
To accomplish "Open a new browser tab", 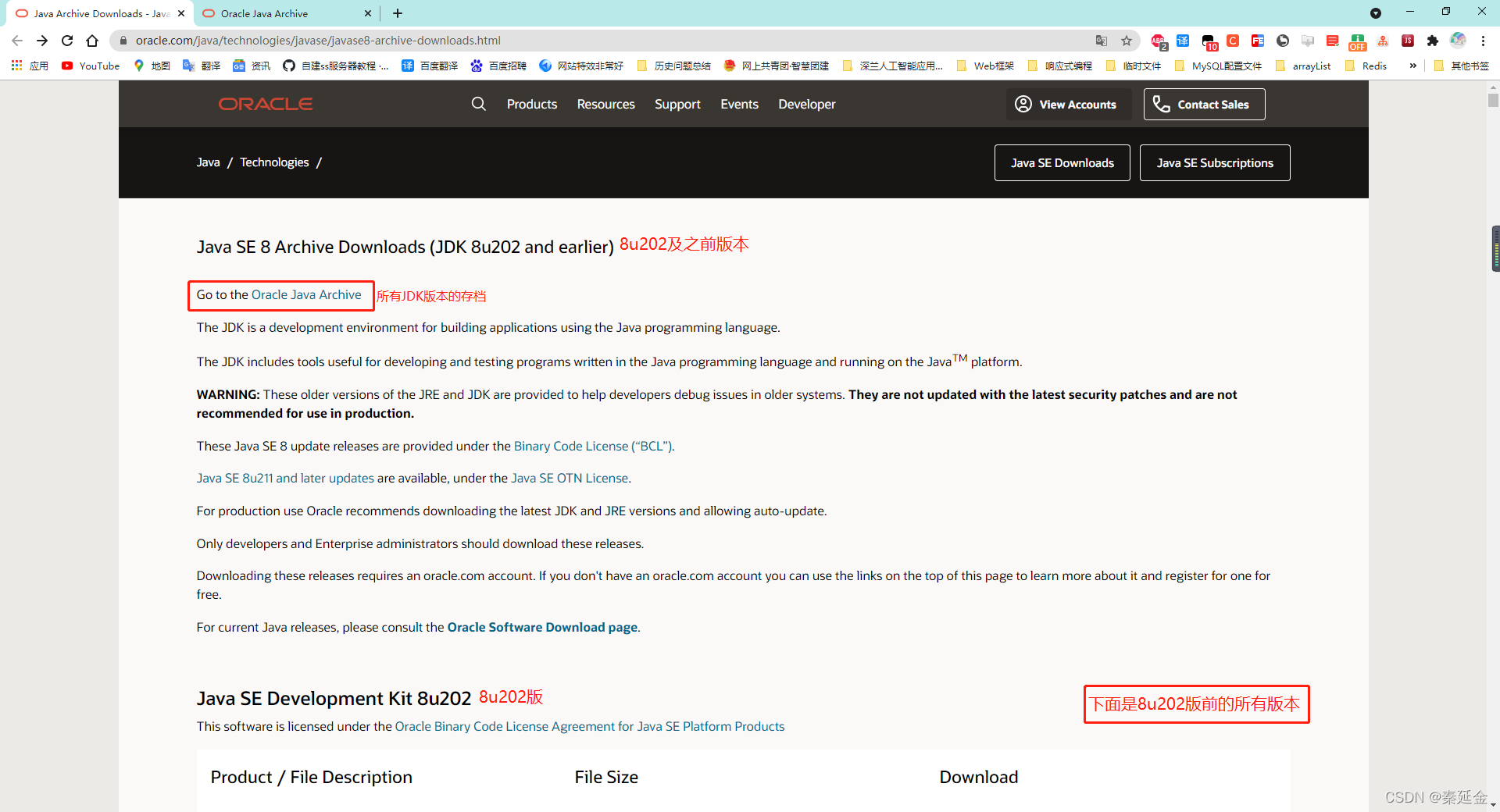I will pyautogui.click(x=398, y=13).
